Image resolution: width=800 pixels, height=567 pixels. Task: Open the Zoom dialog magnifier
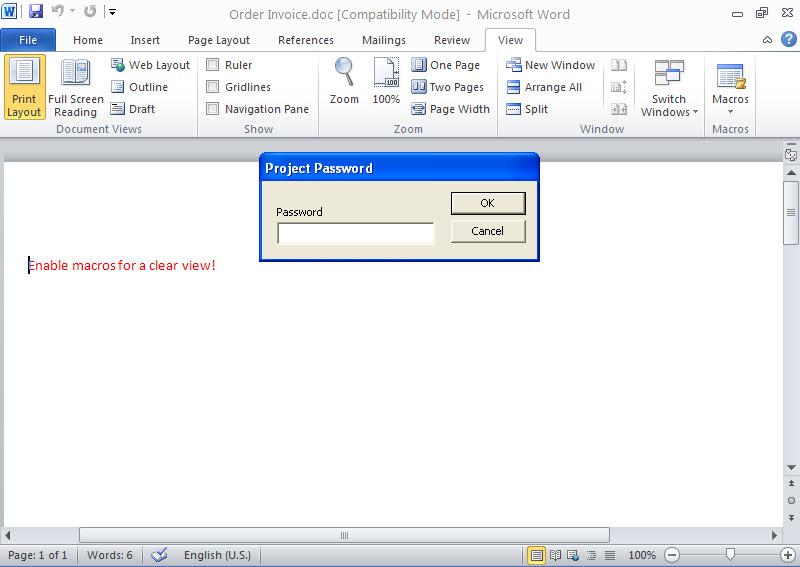point(344,81)
